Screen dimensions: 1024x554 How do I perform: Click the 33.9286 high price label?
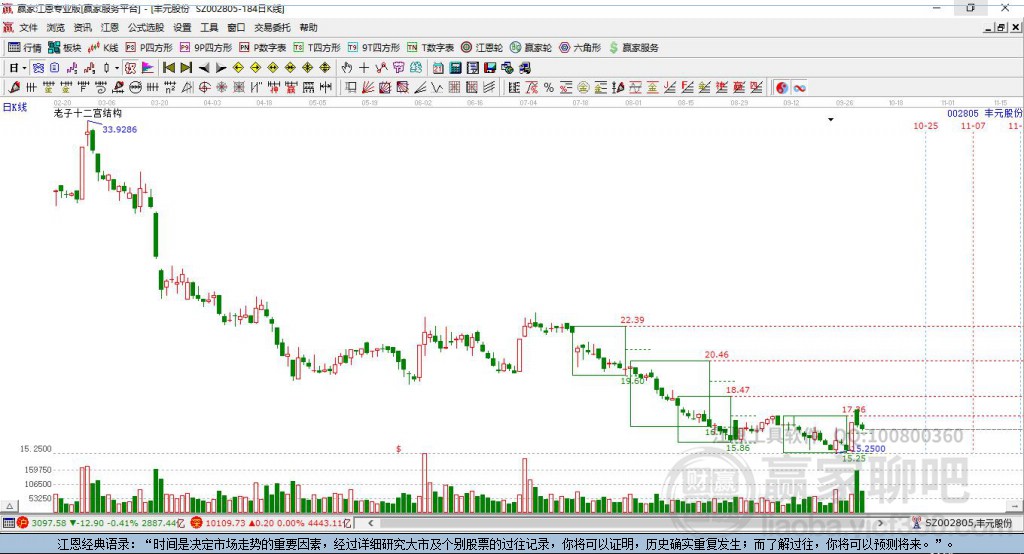pos(120,129)
